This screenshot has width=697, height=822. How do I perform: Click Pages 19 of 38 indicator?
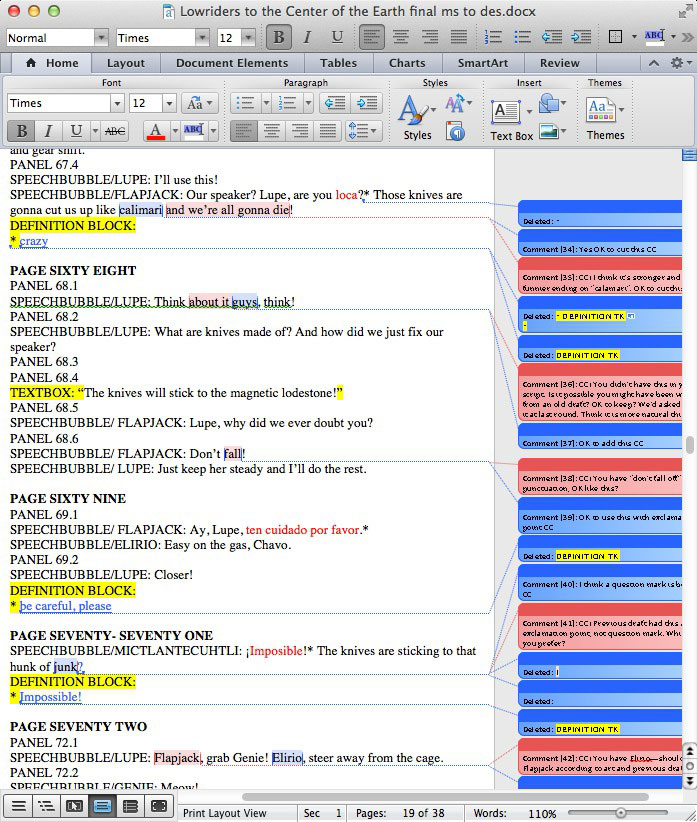400,813
